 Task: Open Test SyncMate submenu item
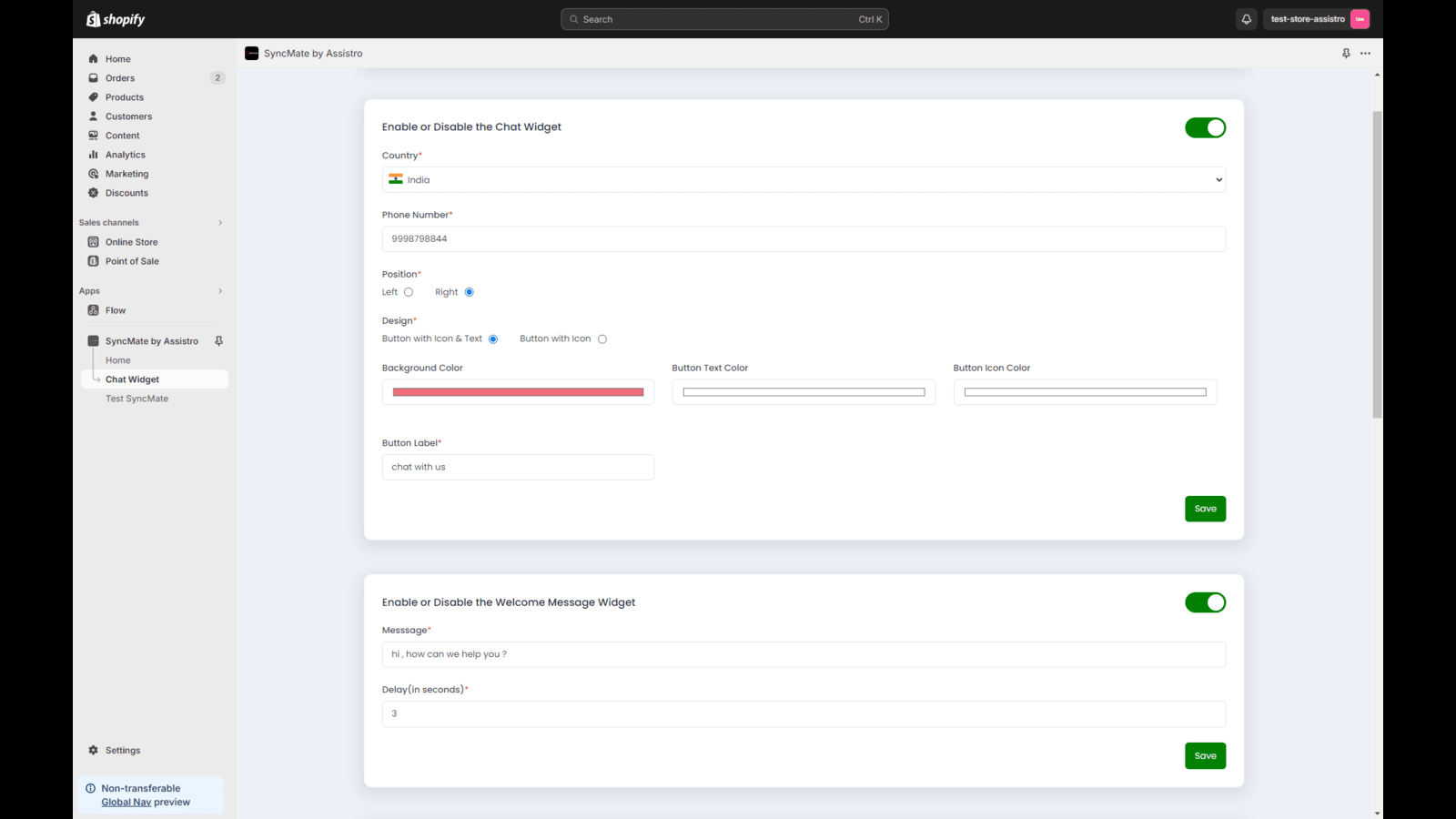pos(136,399)
